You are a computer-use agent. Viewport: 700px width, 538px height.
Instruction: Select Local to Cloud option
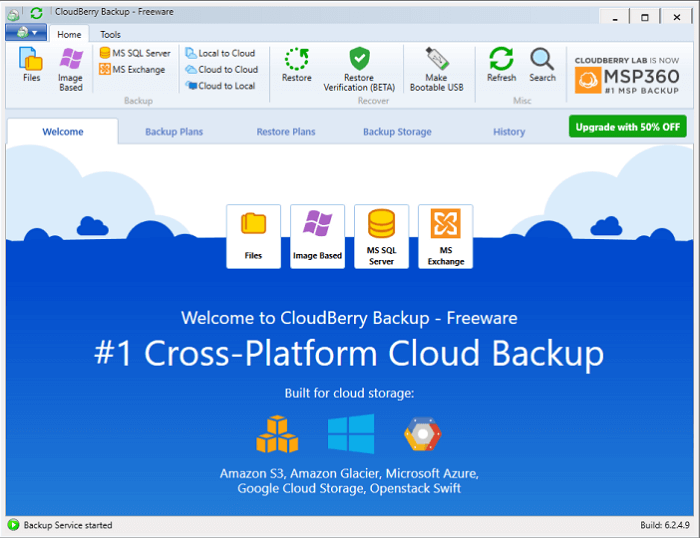(x=220, y=53)
